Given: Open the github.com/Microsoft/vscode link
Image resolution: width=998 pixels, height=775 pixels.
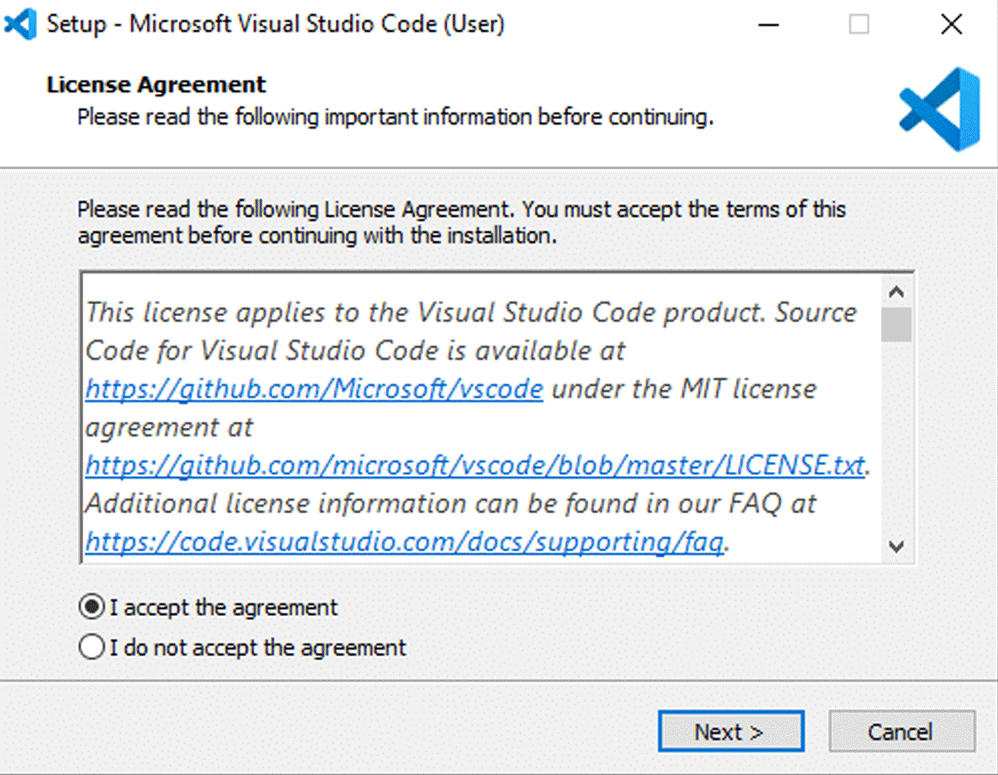Looking at the screenshot, I should [x=314, y=389].
